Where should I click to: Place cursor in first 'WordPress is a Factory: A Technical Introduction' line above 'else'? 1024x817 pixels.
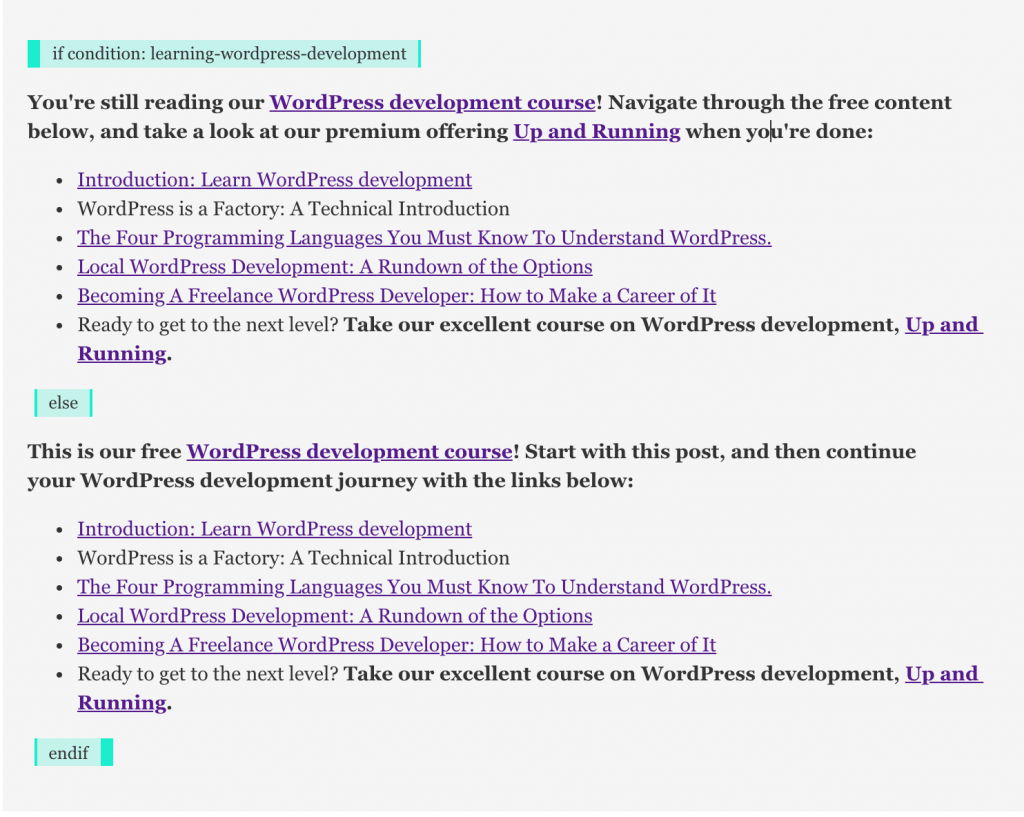point(293,209)
